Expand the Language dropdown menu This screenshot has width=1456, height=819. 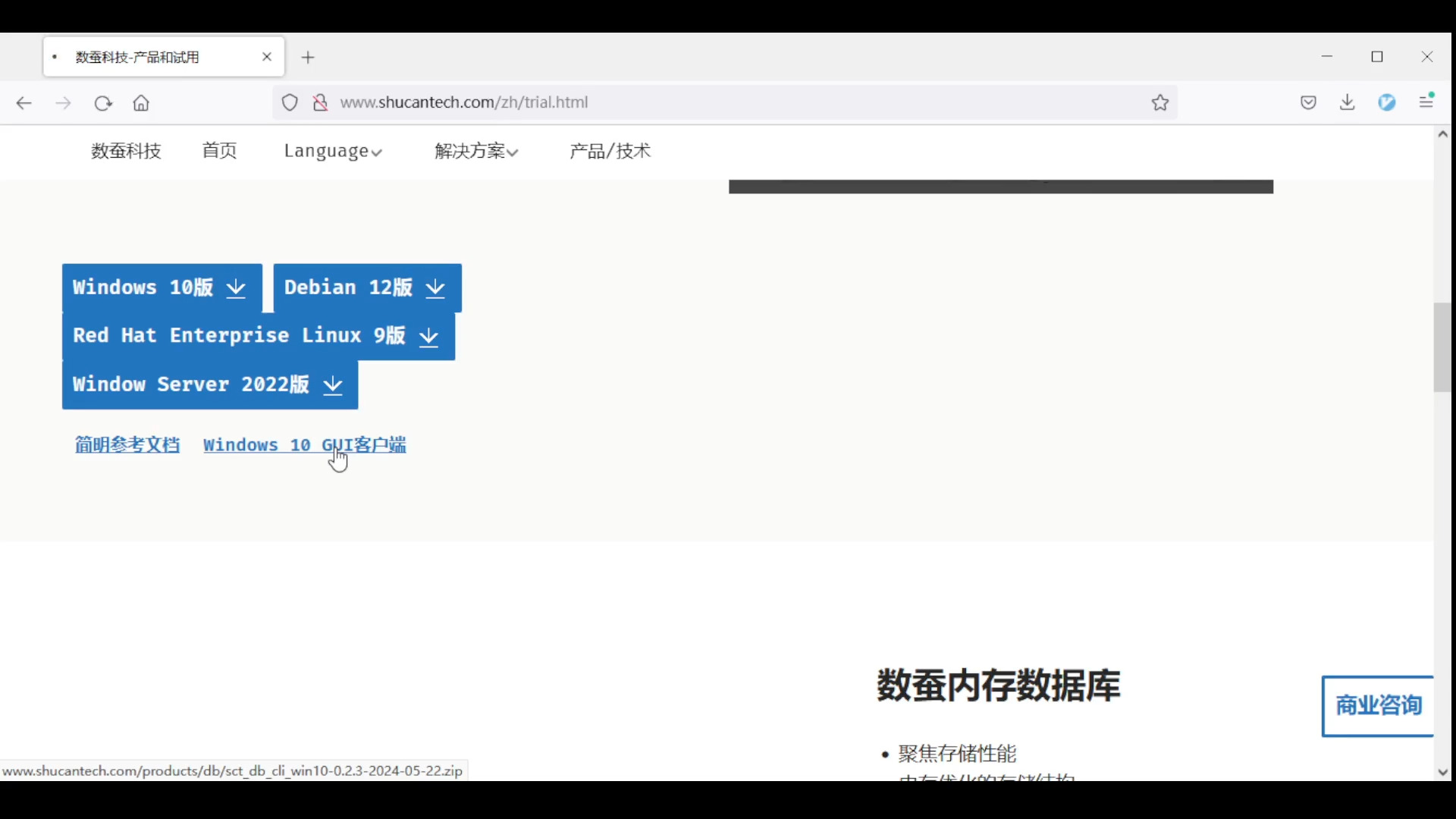tap(332, 151)
